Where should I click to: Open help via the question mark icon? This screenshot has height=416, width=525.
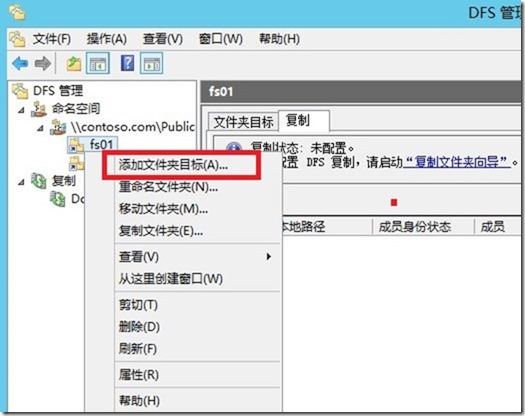[x=128, y=63]
